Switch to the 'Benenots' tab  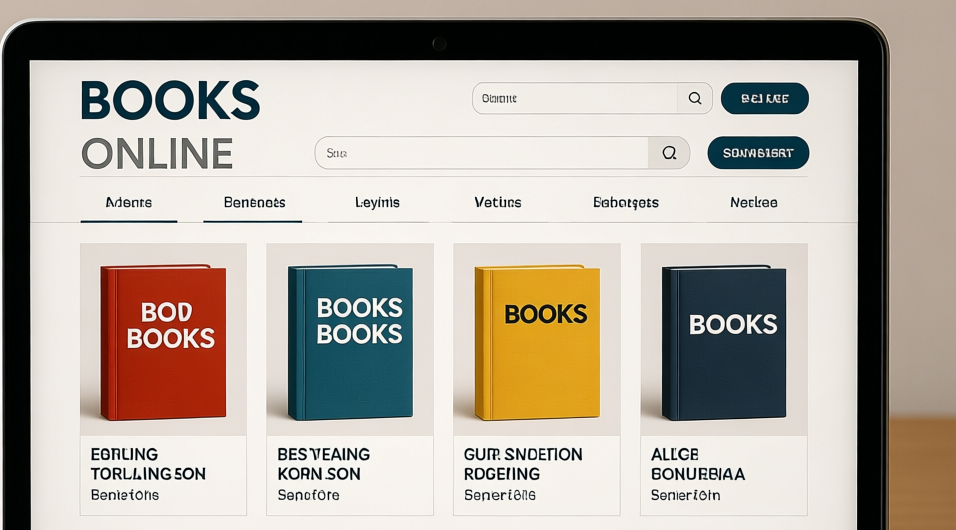(254, 202)
